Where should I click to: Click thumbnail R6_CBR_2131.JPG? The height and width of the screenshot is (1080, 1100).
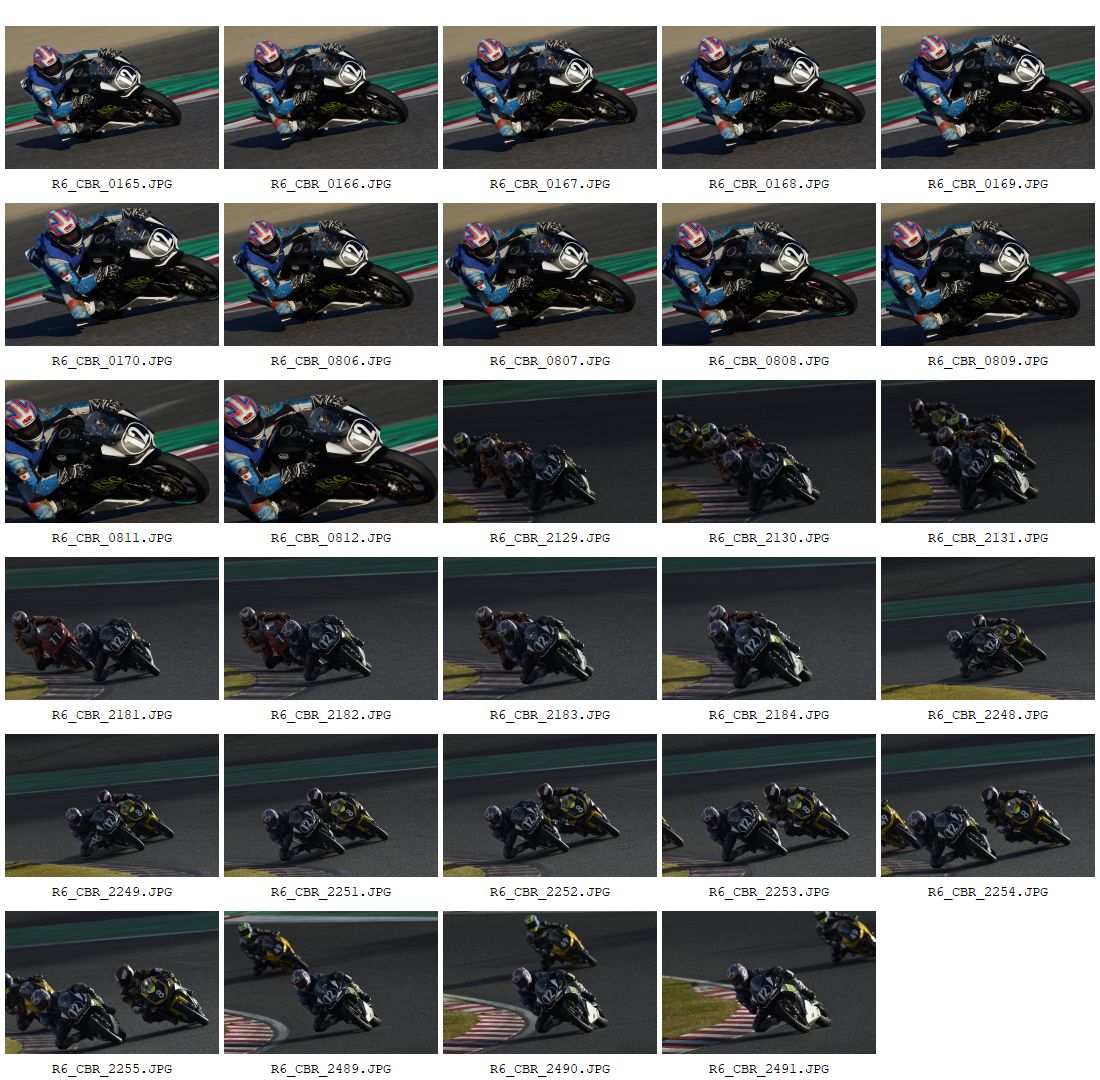pyautogui.click(x=988, y=451)
